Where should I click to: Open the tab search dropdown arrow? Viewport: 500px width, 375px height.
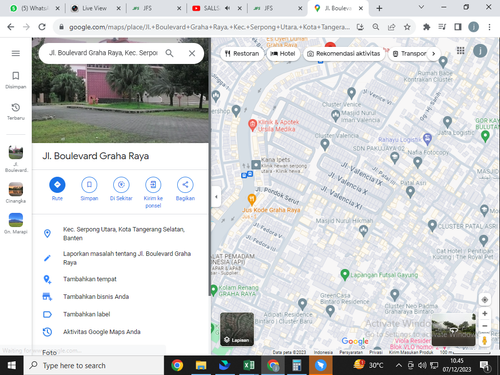(421, 7)
